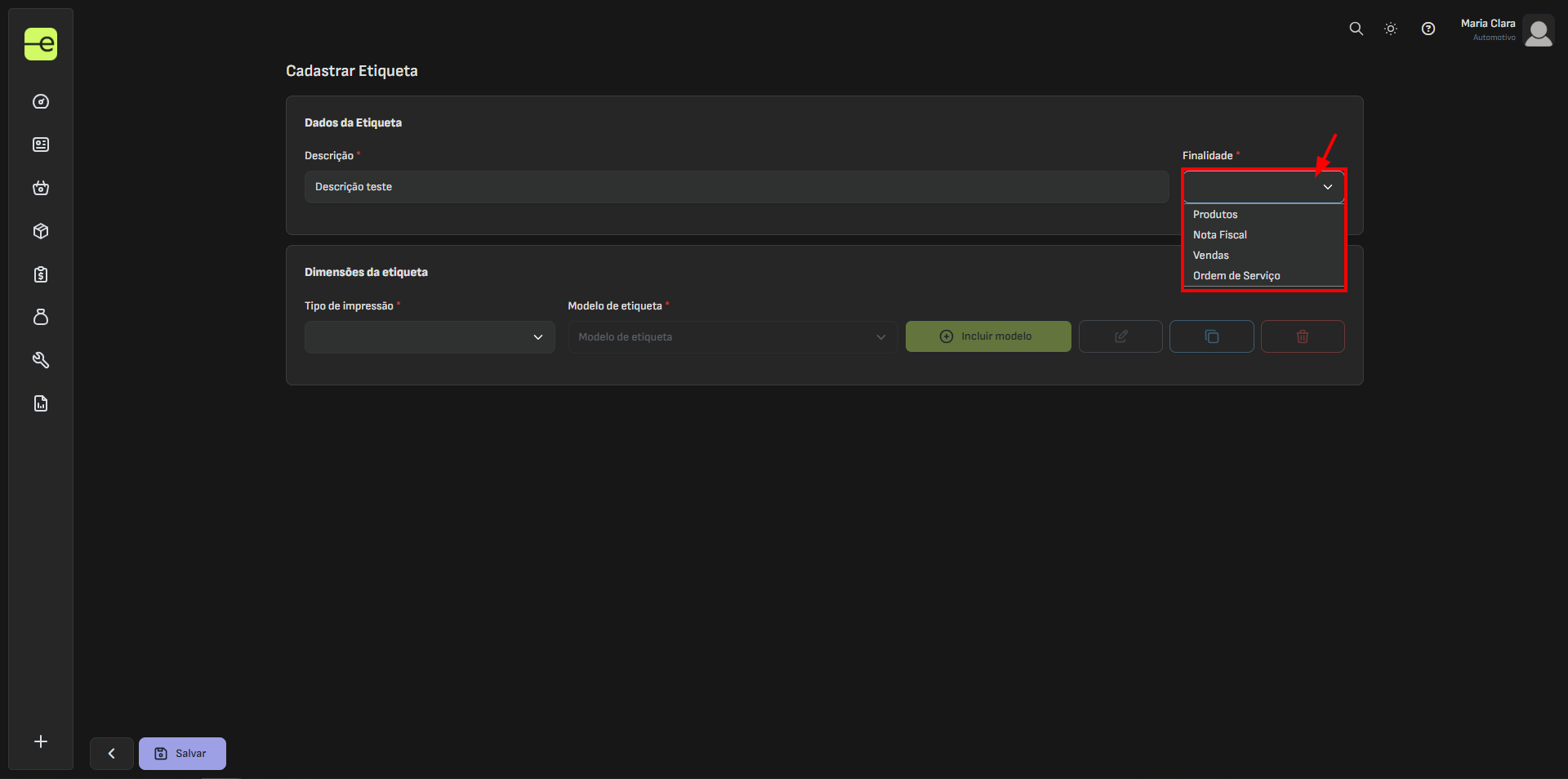Click the Descrição input field
The height and width of the screenshot is (779, 1568).
pyautogui.click(x=737, y=187)
